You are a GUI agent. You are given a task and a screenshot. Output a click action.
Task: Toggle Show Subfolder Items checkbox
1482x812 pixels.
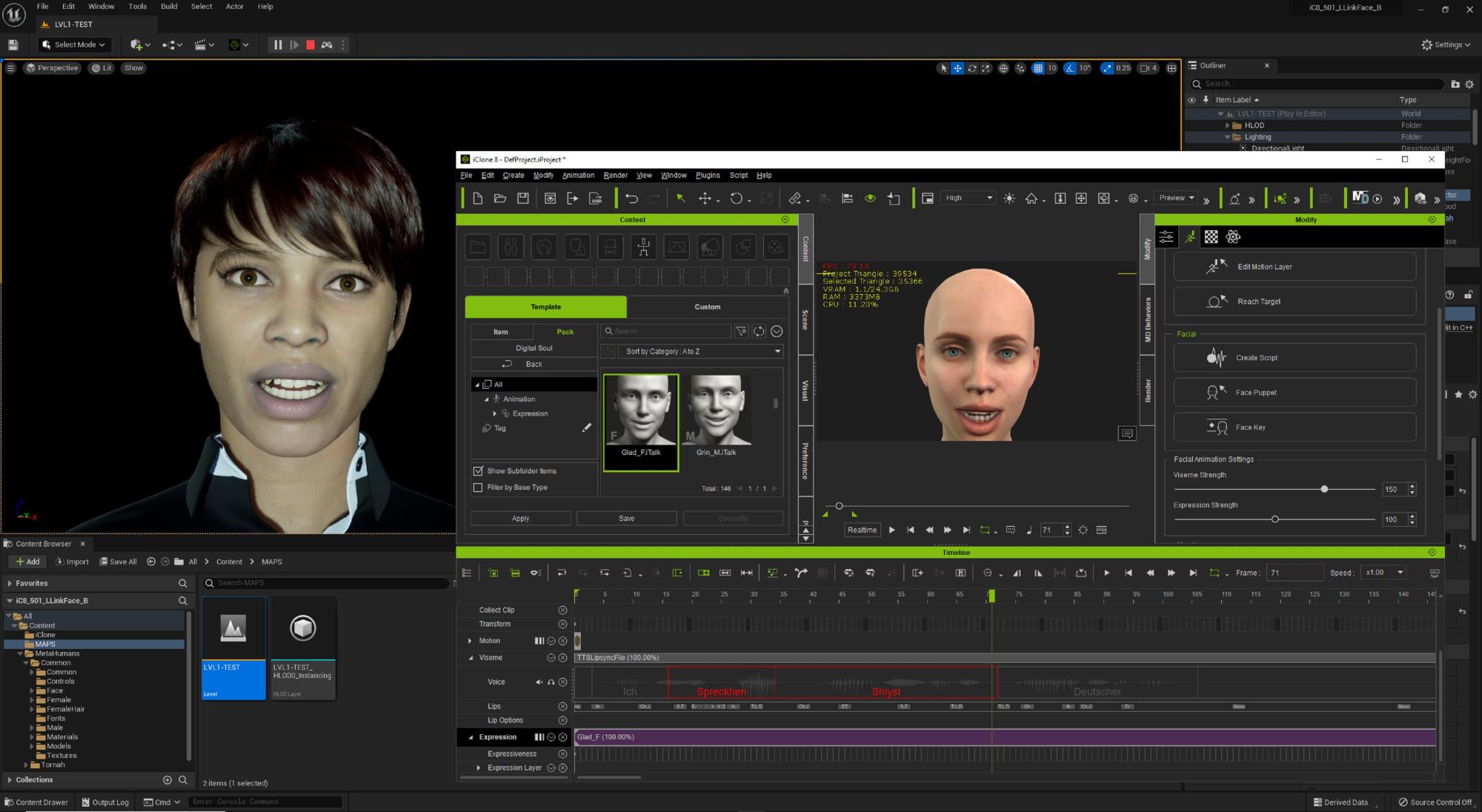(478, 470)
